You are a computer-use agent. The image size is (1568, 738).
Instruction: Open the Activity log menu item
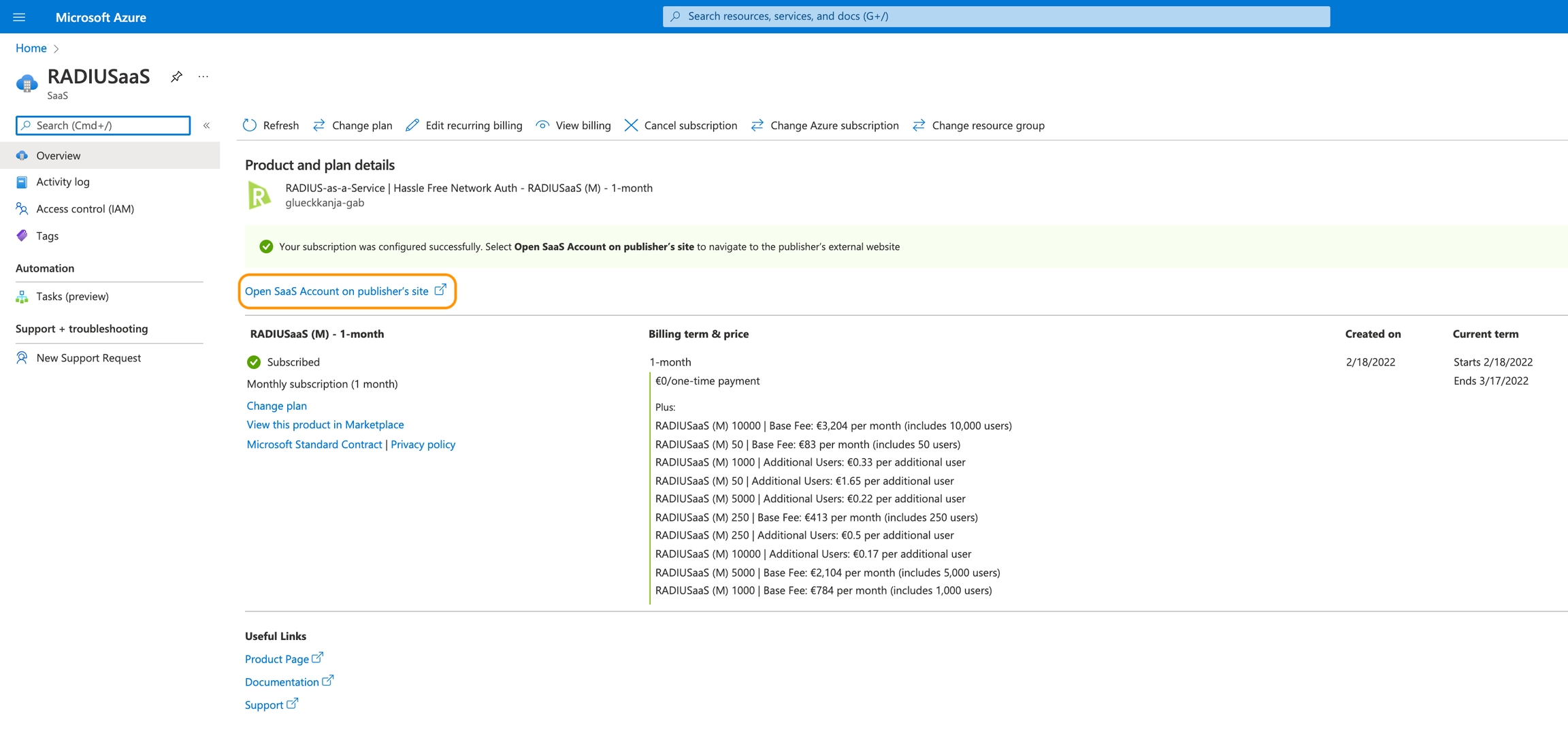pos(63,182)
